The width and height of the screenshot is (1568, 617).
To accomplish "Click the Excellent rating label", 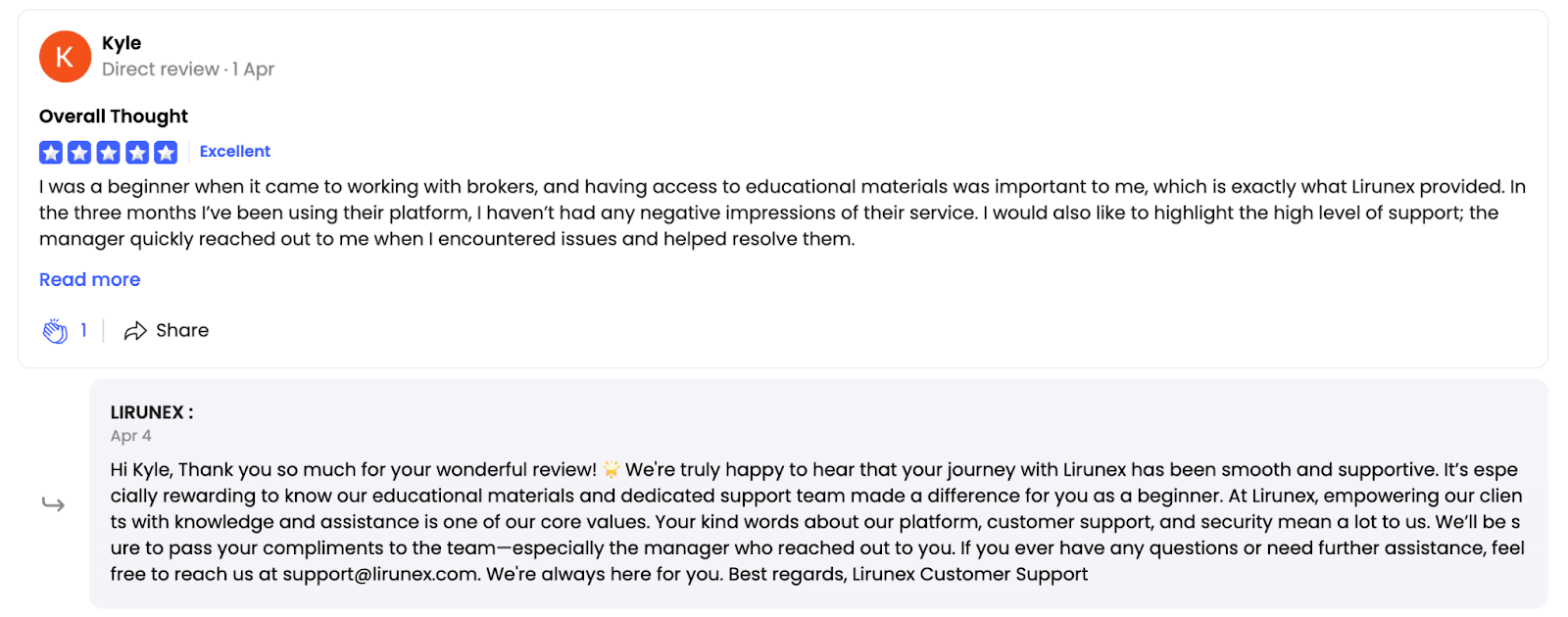I will (x=235, y=152).
